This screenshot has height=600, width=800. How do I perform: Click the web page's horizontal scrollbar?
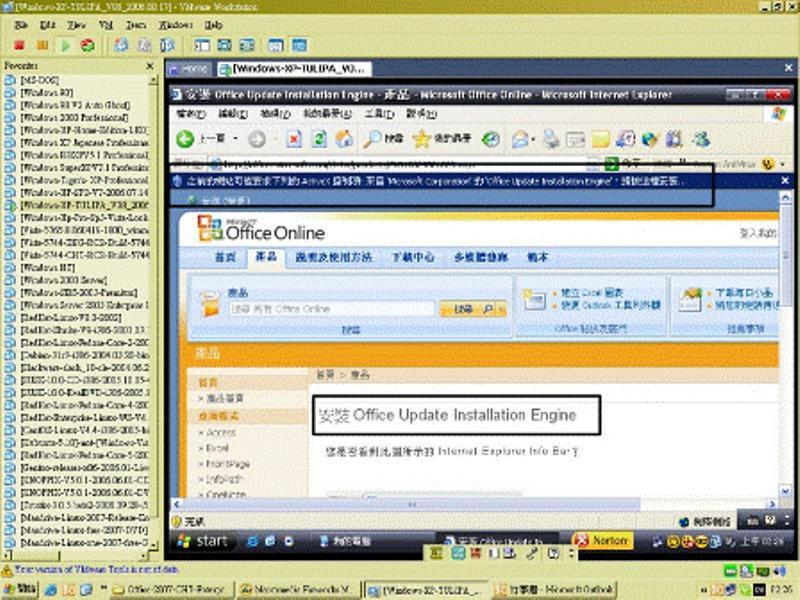pos(411,504)
